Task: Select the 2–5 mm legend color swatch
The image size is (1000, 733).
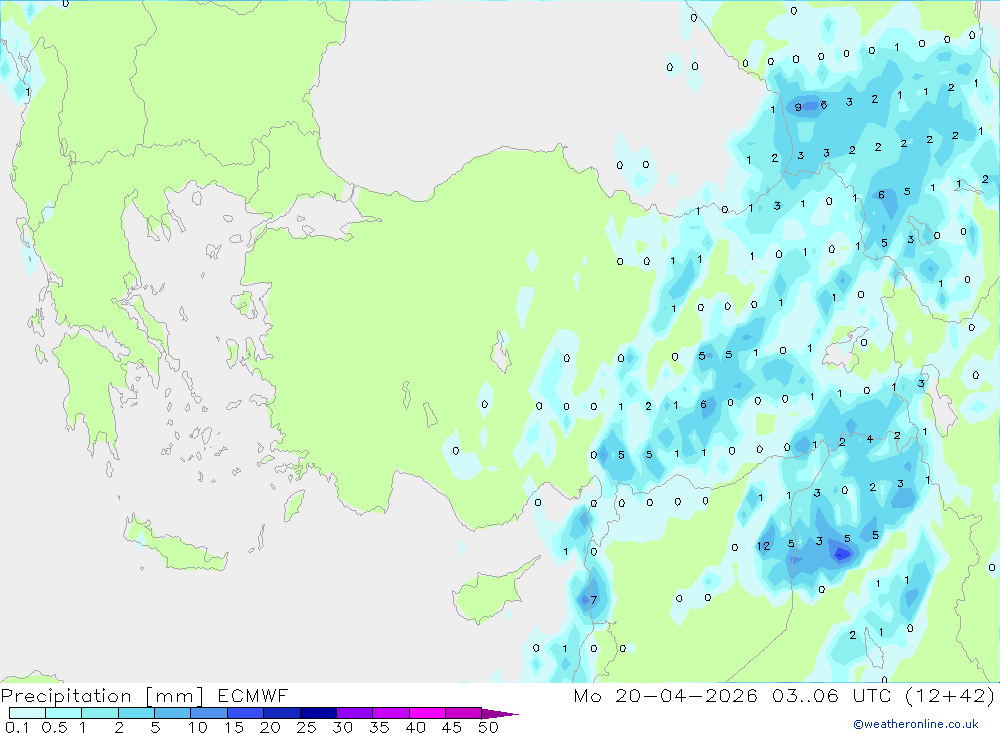Action: (136, 713)
